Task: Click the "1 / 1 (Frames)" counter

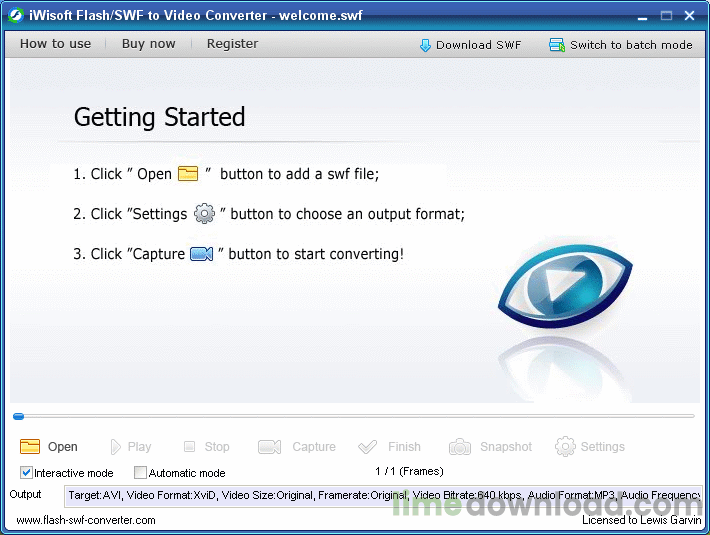Action: [409, 471]
